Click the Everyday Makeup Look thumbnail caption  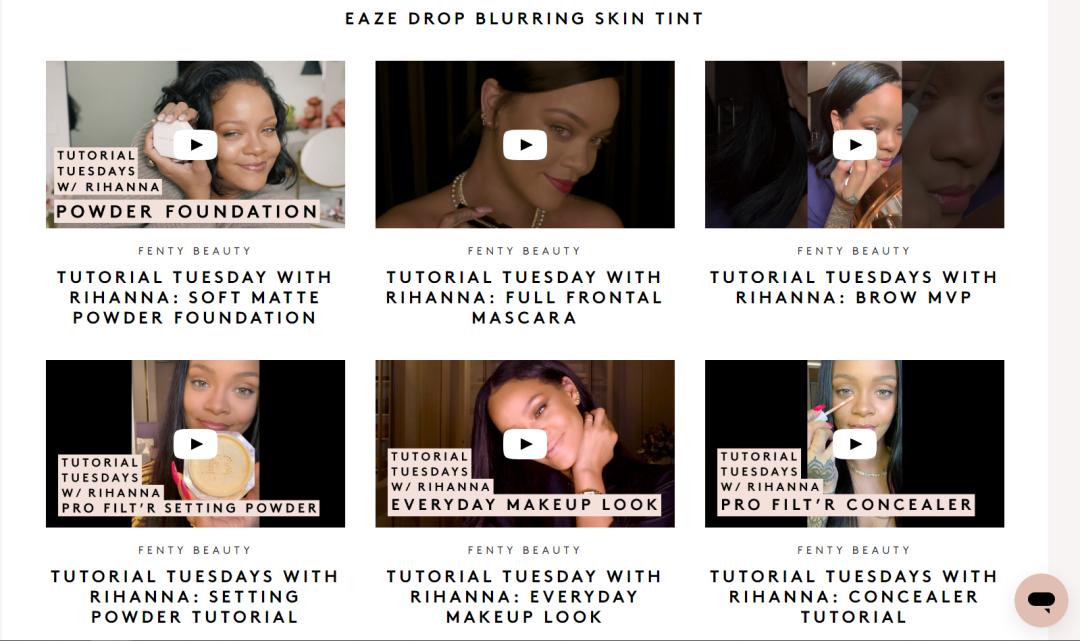pos(525,505)
